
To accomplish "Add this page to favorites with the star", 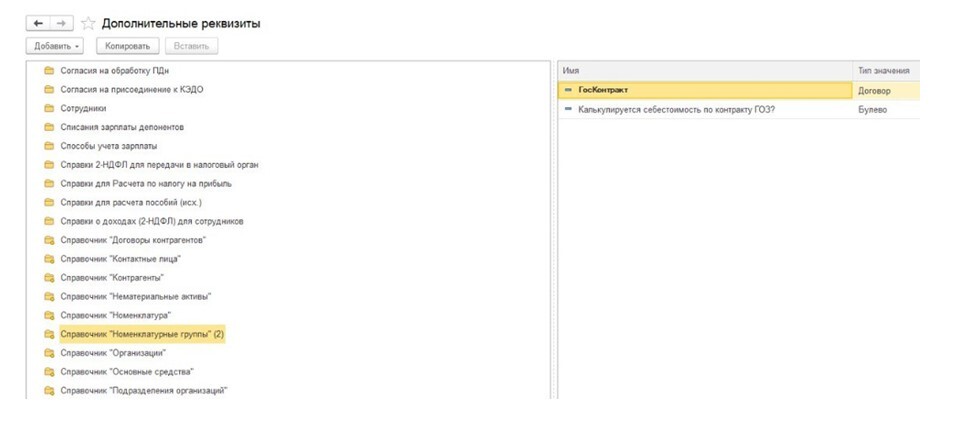I will pos(88,24).
